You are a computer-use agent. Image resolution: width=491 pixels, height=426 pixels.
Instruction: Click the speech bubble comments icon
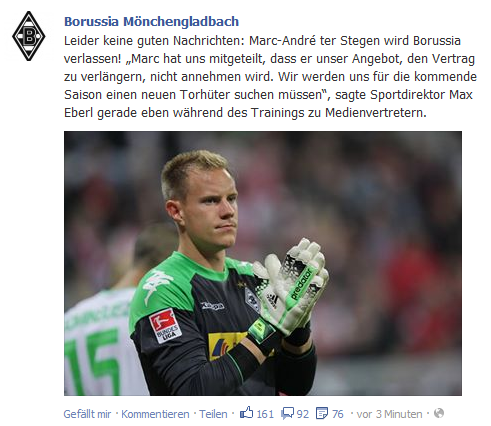[287, 413]
